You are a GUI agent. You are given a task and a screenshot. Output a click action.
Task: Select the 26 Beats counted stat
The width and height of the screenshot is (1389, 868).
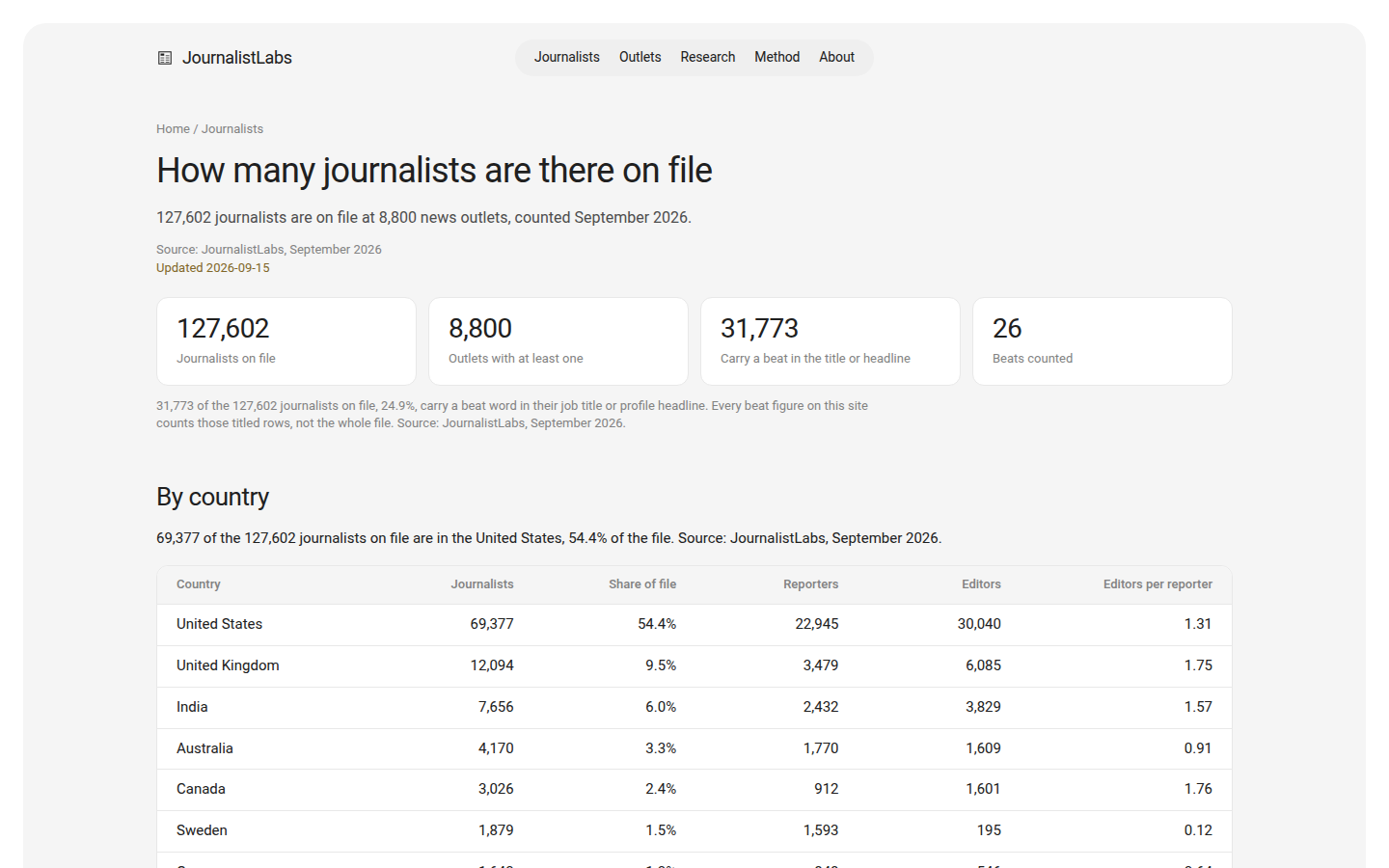pyautogui.click(x=1103, y=341)
